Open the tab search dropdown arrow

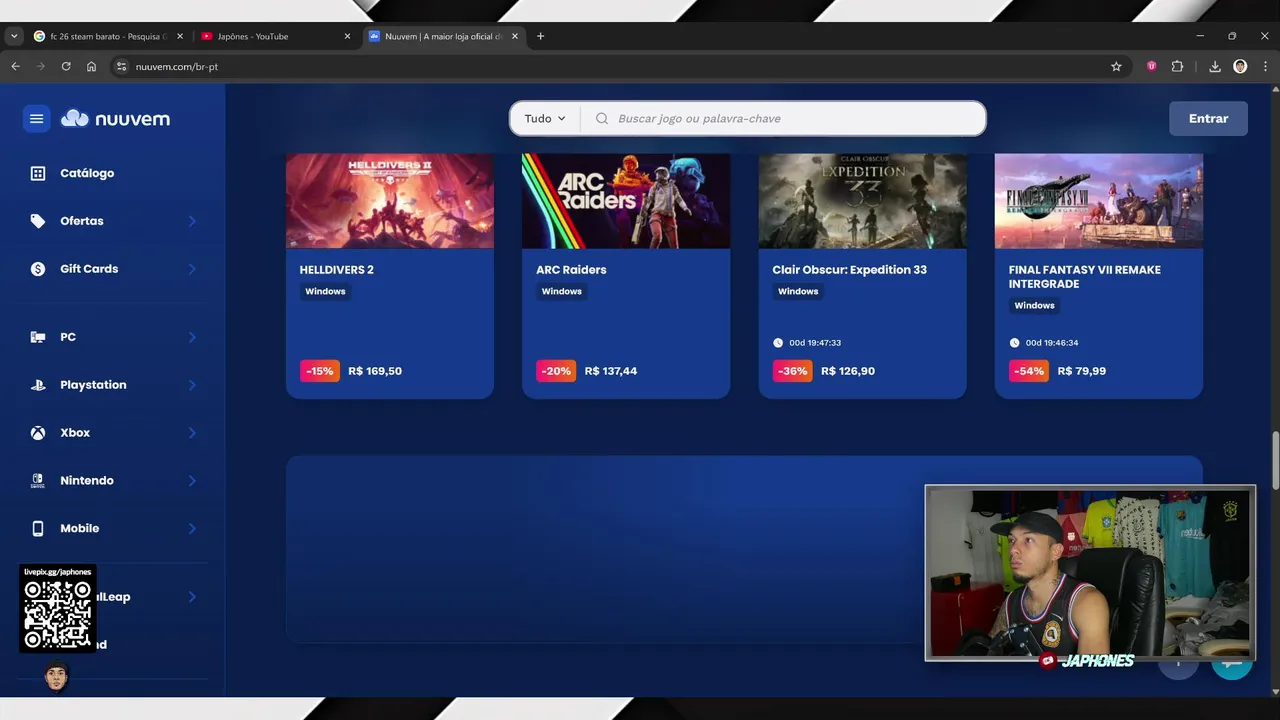tap(13, 36)
